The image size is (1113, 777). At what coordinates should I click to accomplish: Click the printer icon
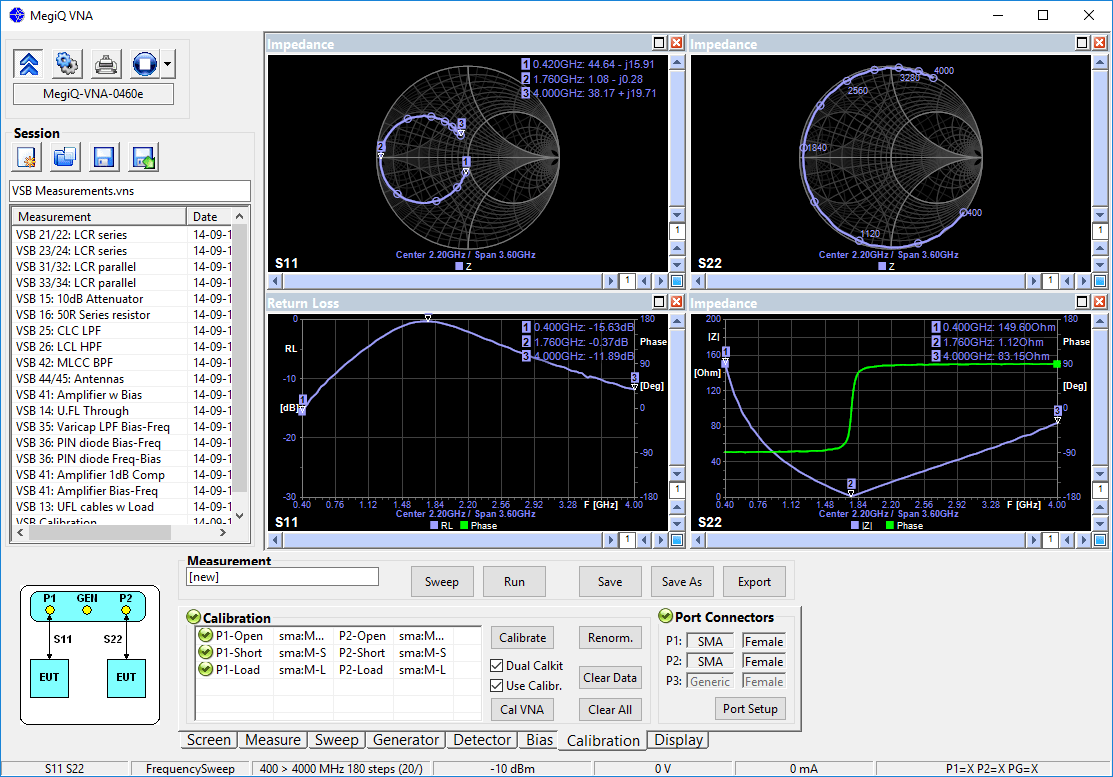(106, 64)
